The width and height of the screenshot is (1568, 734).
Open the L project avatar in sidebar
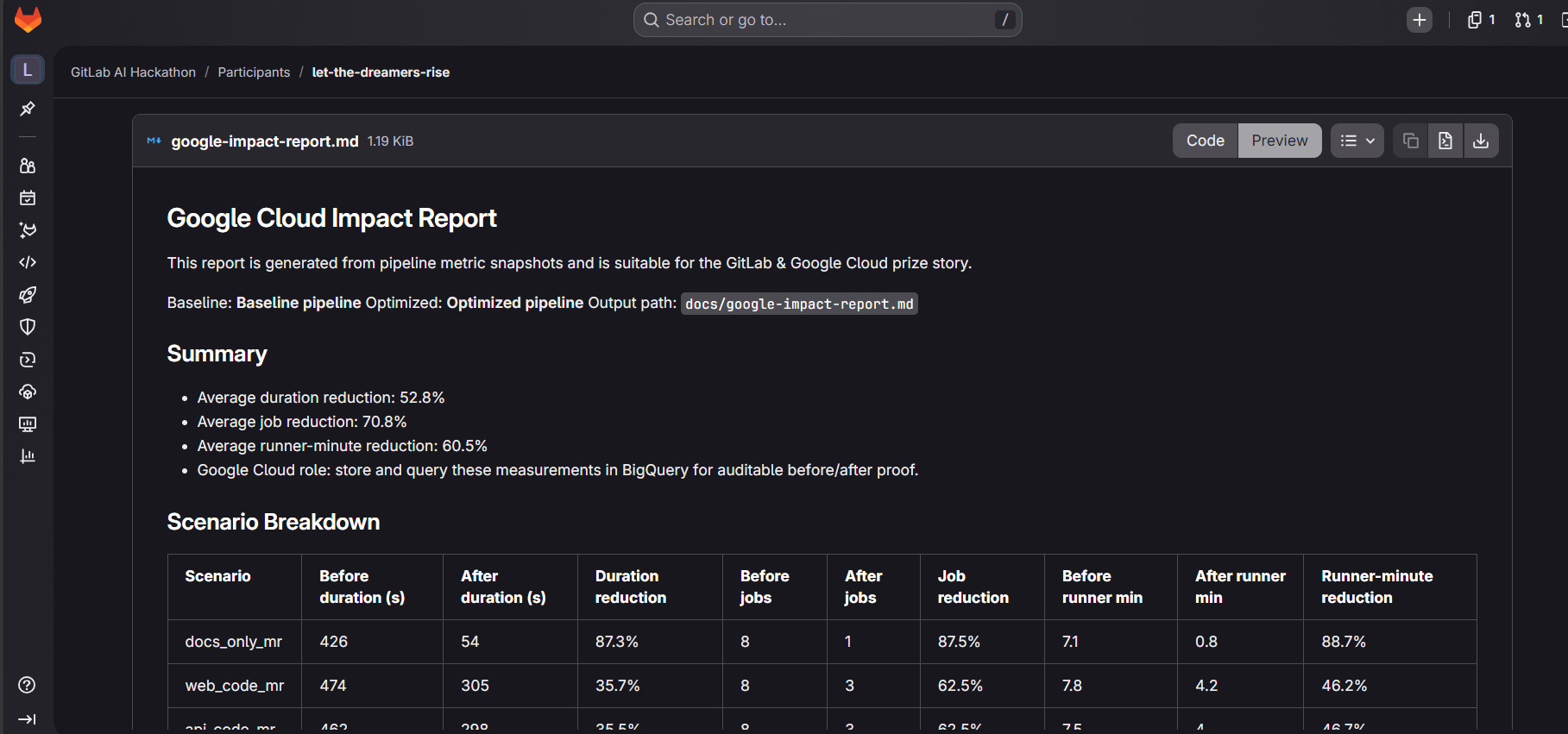28,70
